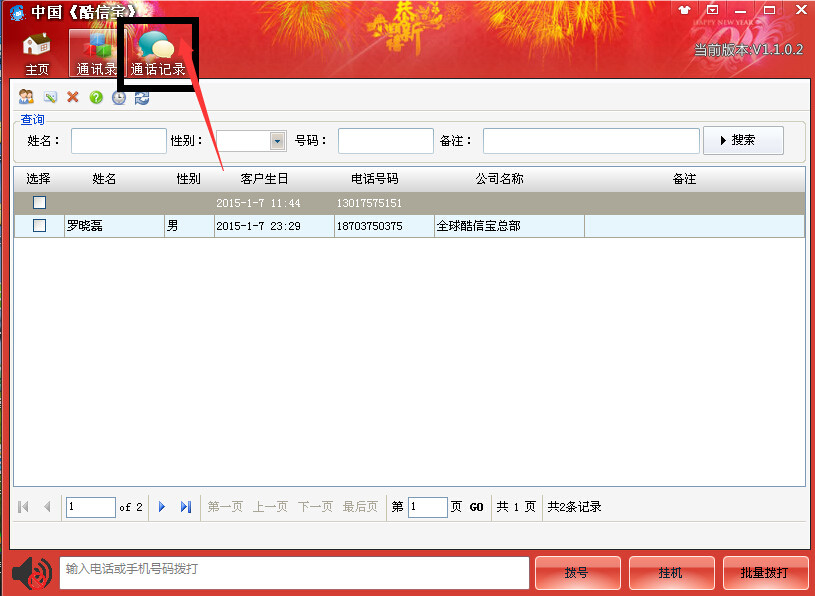Viewport: 815px width, 596px height.
Task: Check the box for 罗晓磊 row
Action: pos(40,225)
